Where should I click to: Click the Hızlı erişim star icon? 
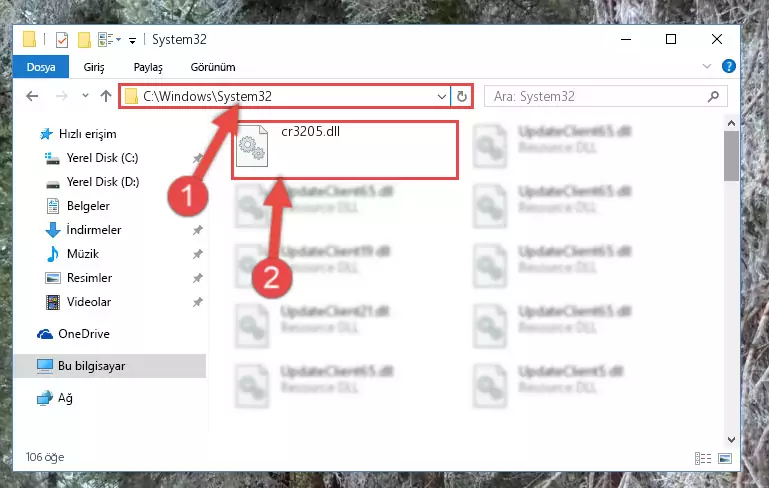pyautogui.click(x=46, y=134)
